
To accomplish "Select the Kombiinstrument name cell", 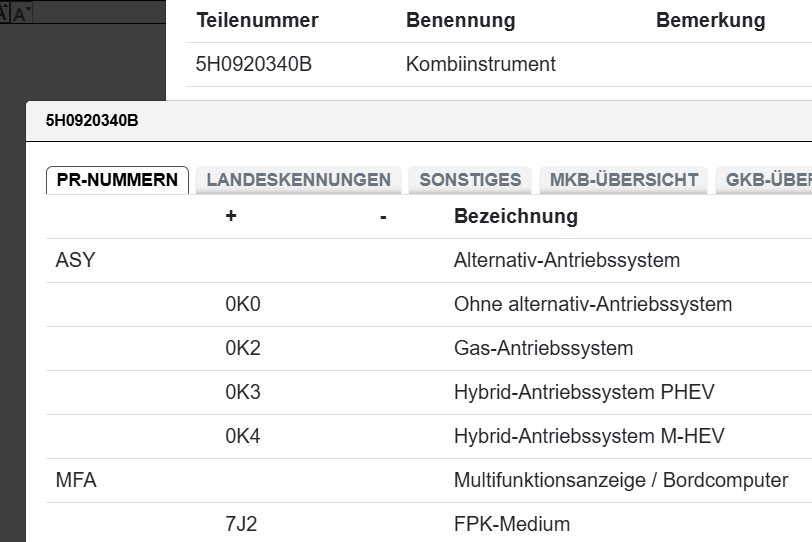I will click(x=480, y=64).
